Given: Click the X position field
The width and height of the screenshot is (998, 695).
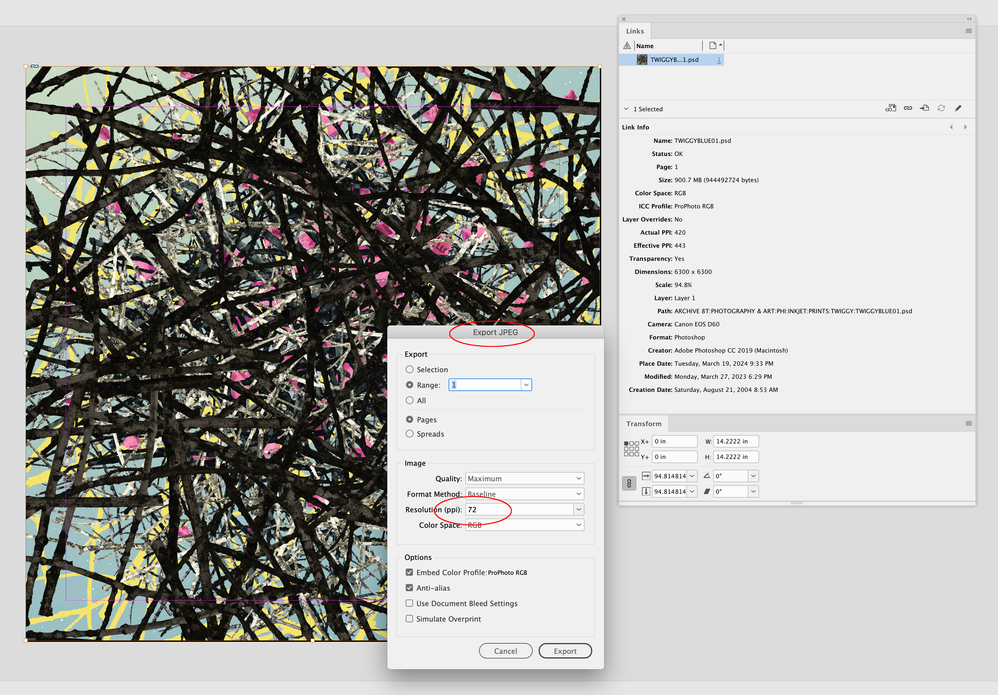Looking at the screenshot, I should coord(675,441).
